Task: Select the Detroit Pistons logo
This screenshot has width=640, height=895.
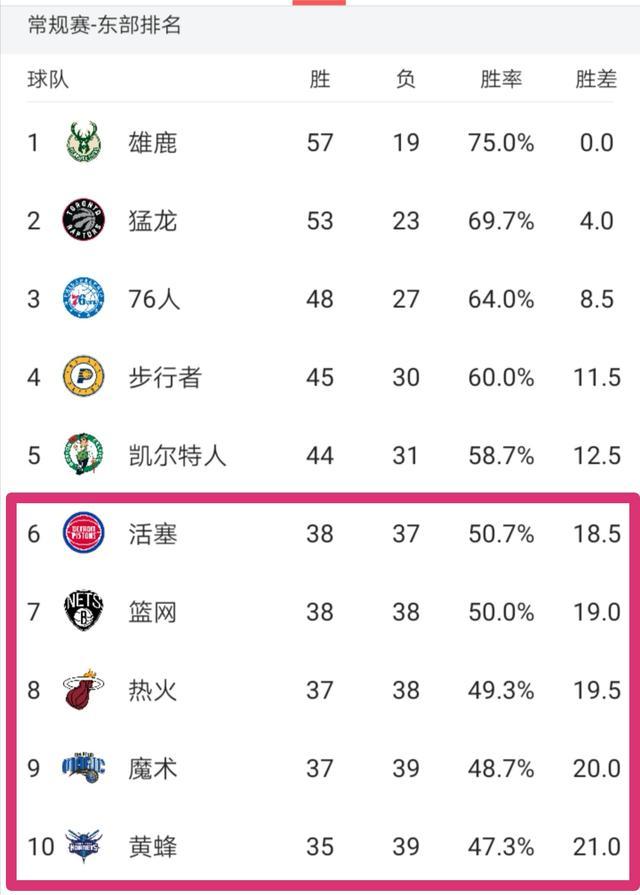Action: tap(83, 533)
